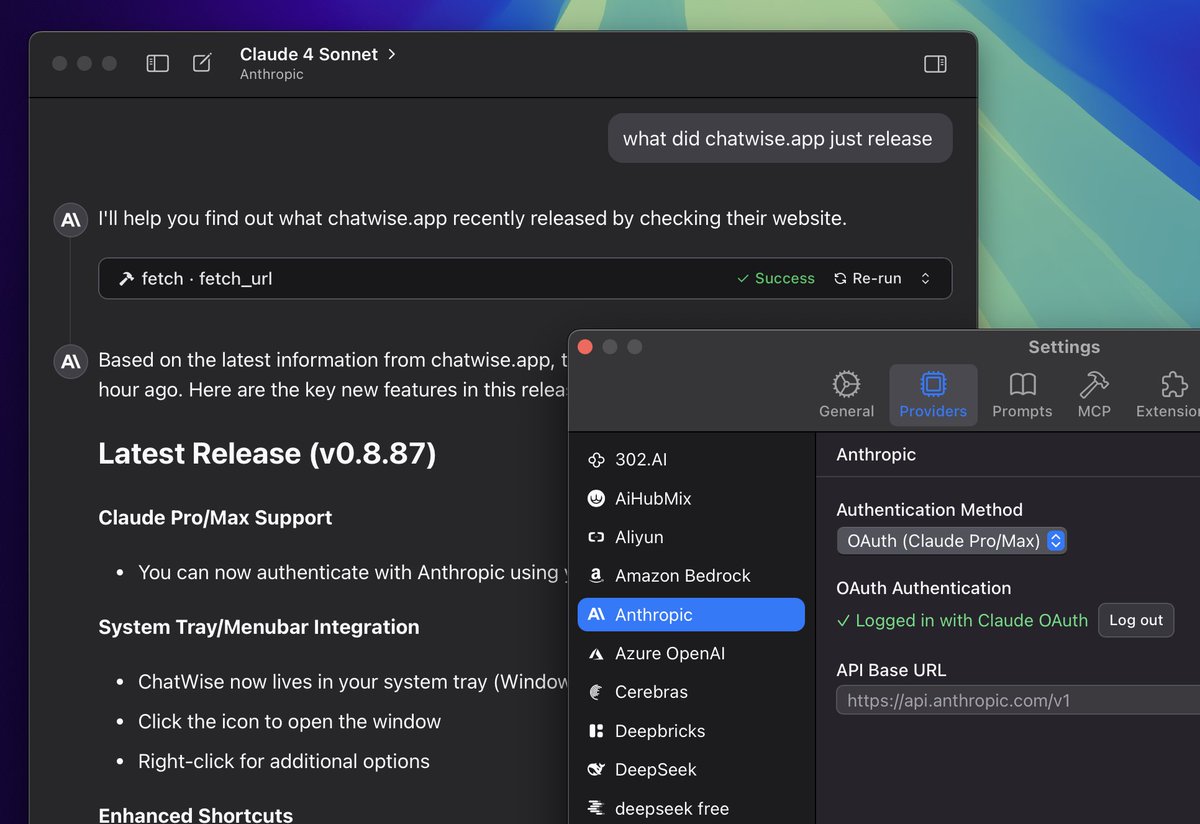Click the DeepSeek whale logo icon
This screenshot has height=824, width=1200.
[596, 770]
